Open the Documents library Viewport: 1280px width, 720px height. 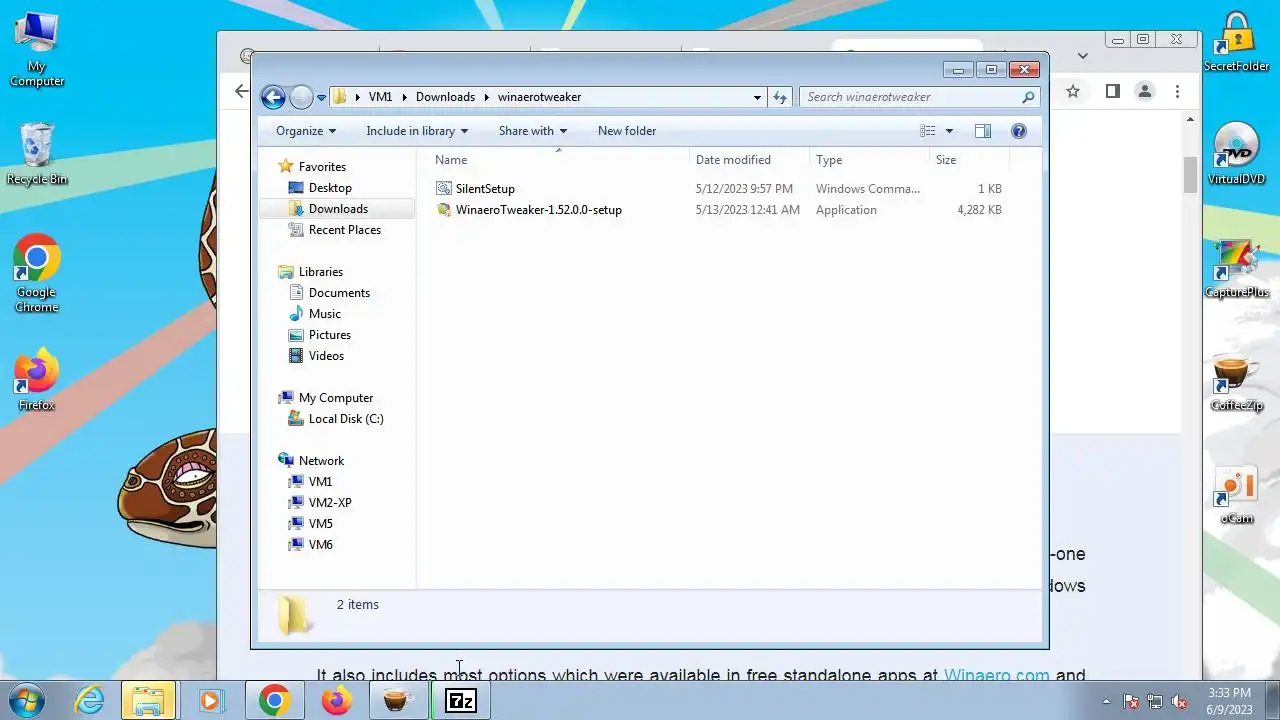[x=339, y=293]
